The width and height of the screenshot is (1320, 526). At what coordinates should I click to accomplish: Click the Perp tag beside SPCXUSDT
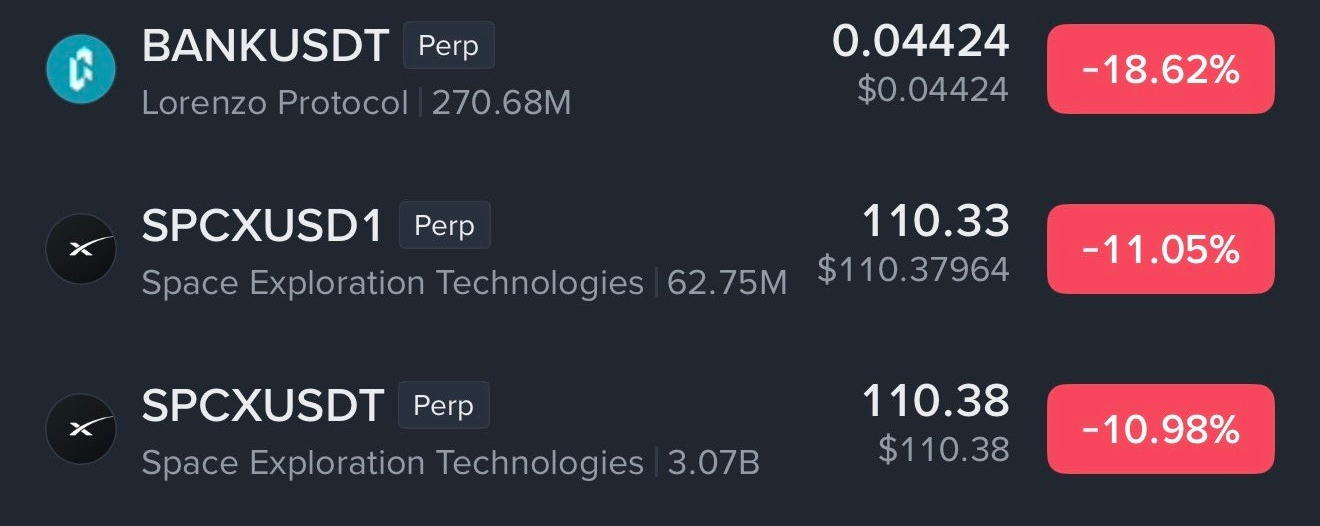[444, 406]
